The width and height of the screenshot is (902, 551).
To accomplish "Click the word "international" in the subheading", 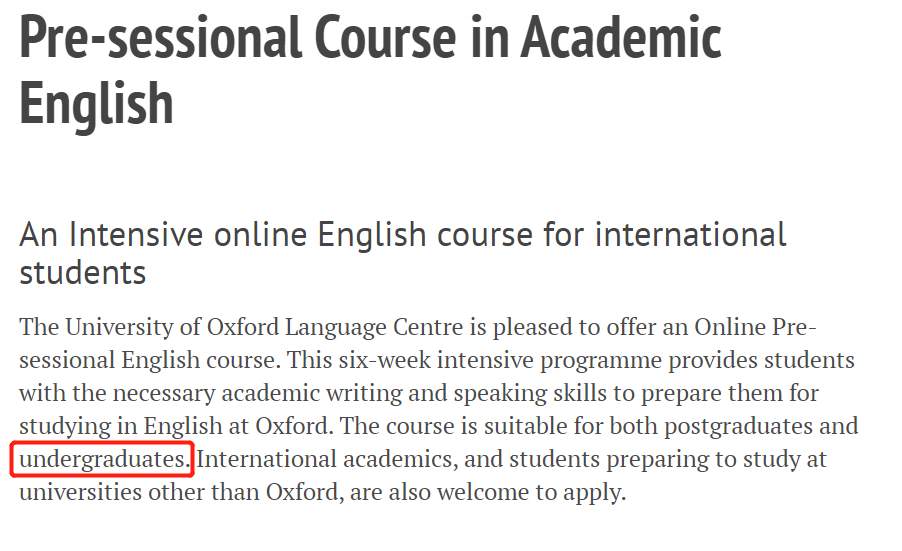I will click(x=690, y=235).
